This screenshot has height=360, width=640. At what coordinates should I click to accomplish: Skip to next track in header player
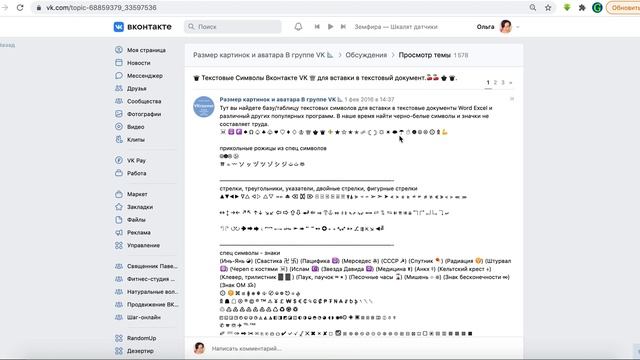[343, 27]
